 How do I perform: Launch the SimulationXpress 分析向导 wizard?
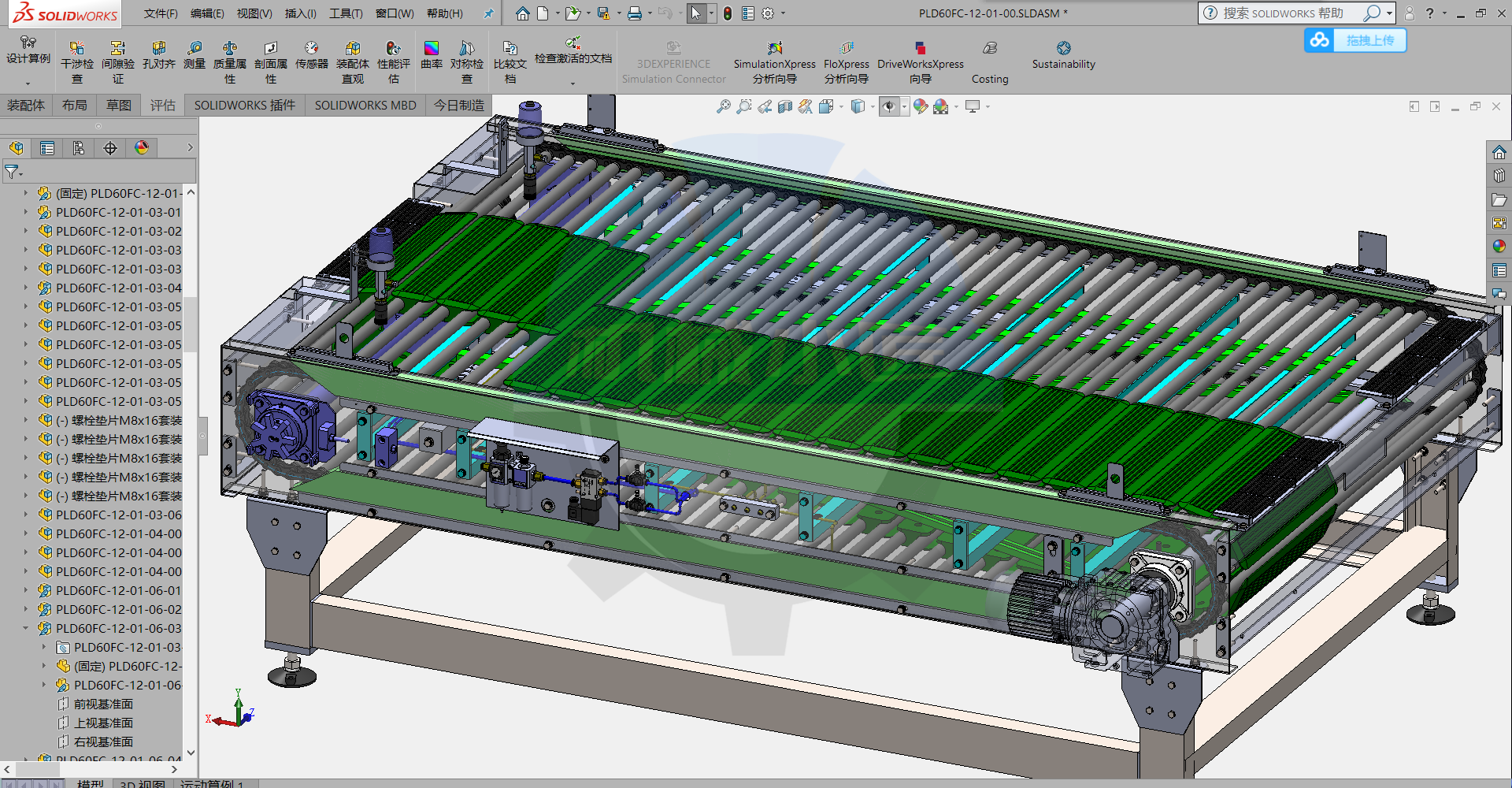point(774,61)
